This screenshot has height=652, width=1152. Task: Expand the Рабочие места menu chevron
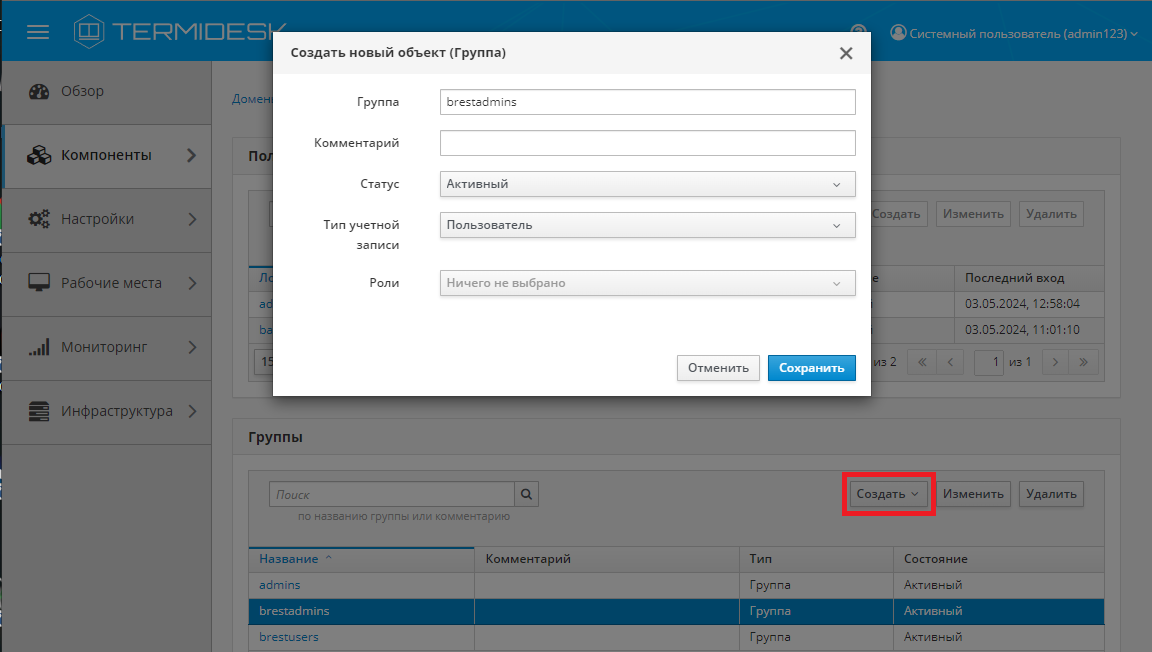[x=192, y=283]
